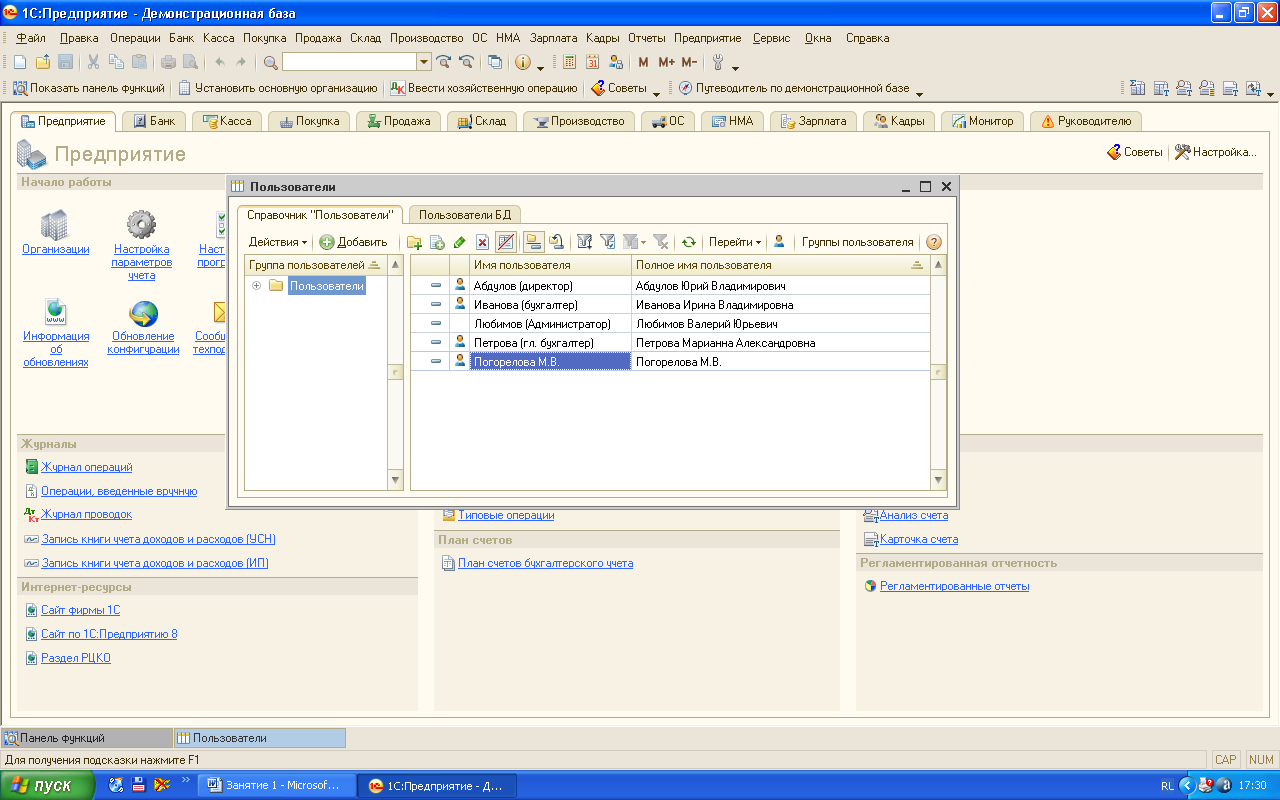Image resolution: width=1280 pixels, height=800 pixels.
Task: Click the user person icon next to Перейти
Action: coord(779,242)
